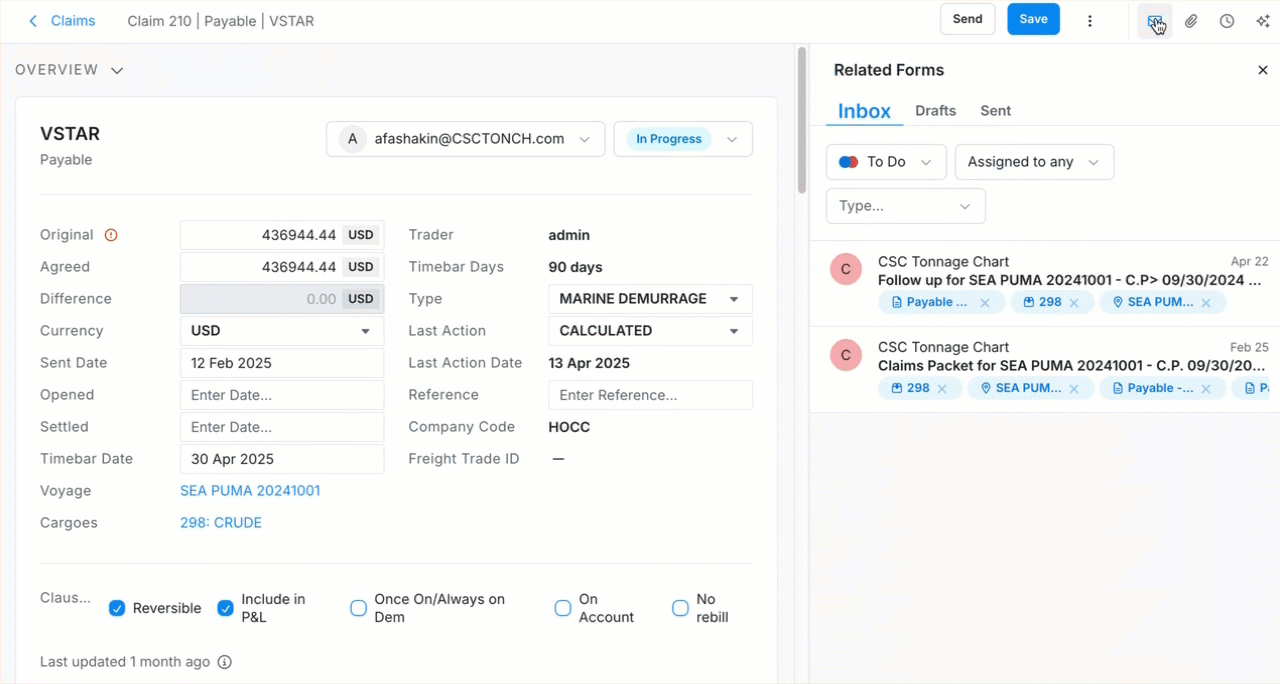Click the back arrow next to Claims

[x=33, y=21]
